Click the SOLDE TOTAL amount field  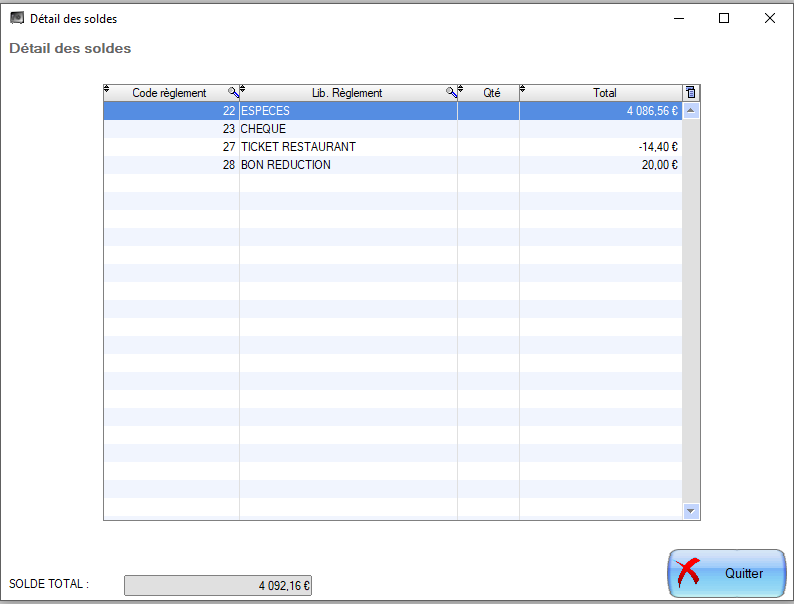pyautogui.click(x=217, y=586)
